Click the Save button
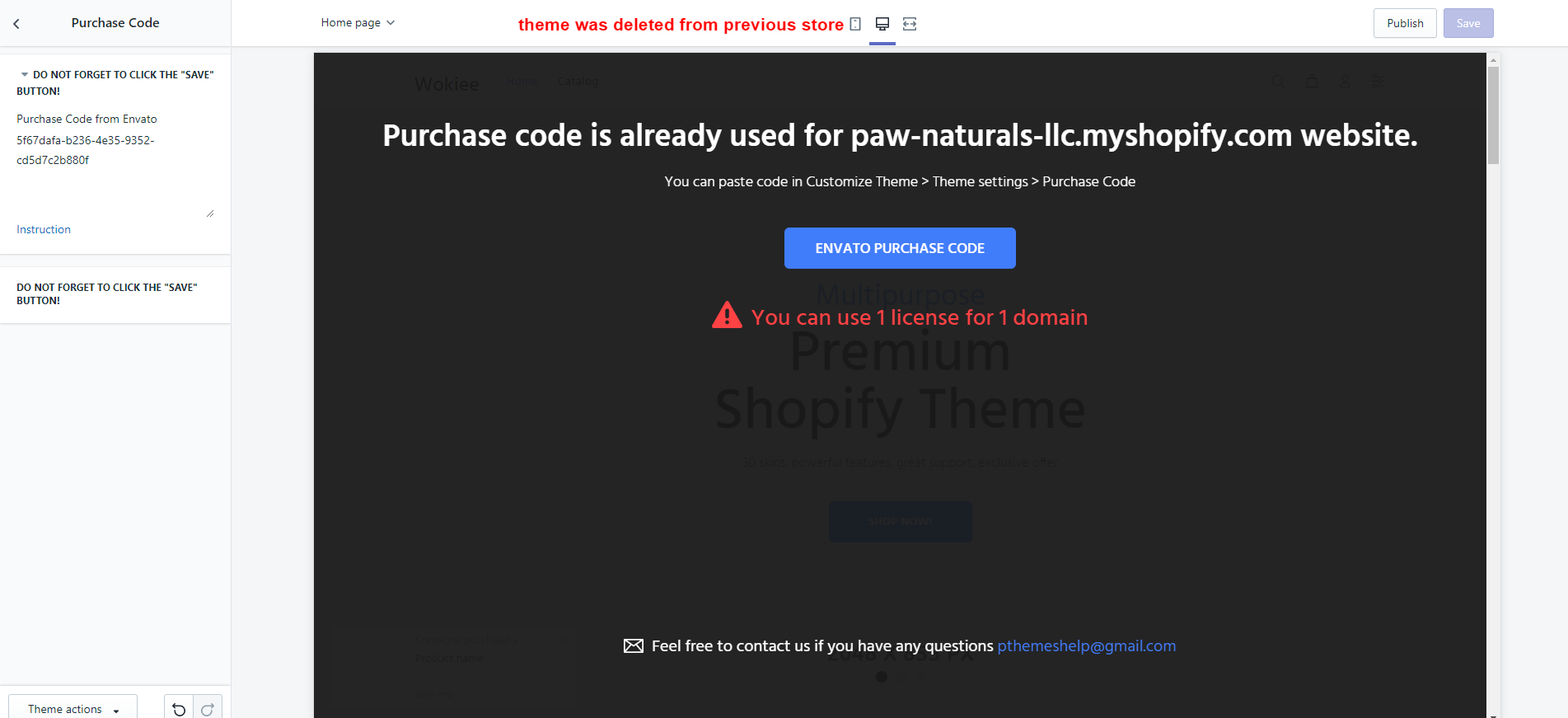This screenshot has height=718, width=1568. [1467, 23]
